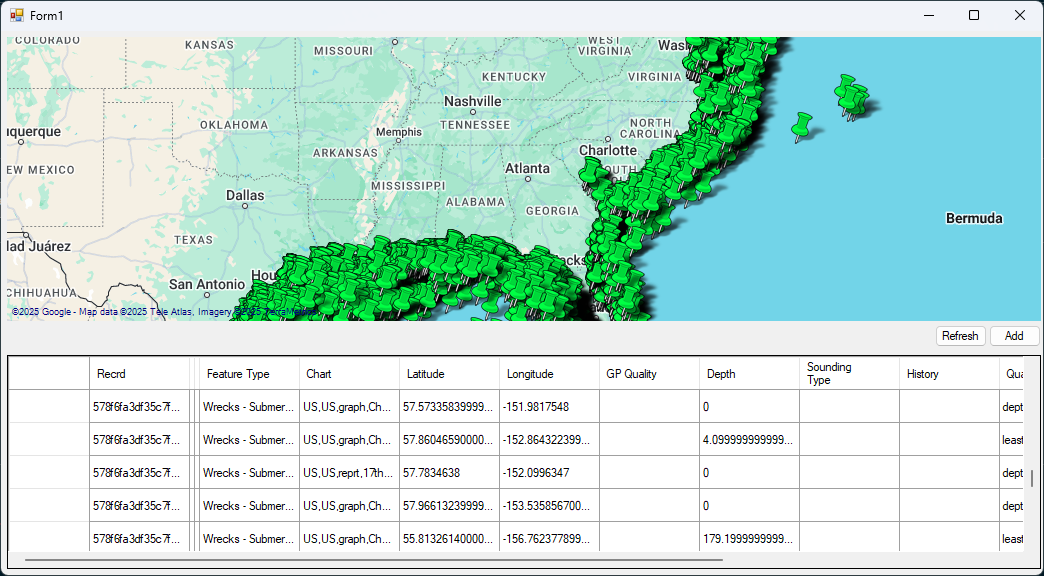Select longitude cell -151.9817548
This screenshot has height=576, width=1044.
(549, 407)
